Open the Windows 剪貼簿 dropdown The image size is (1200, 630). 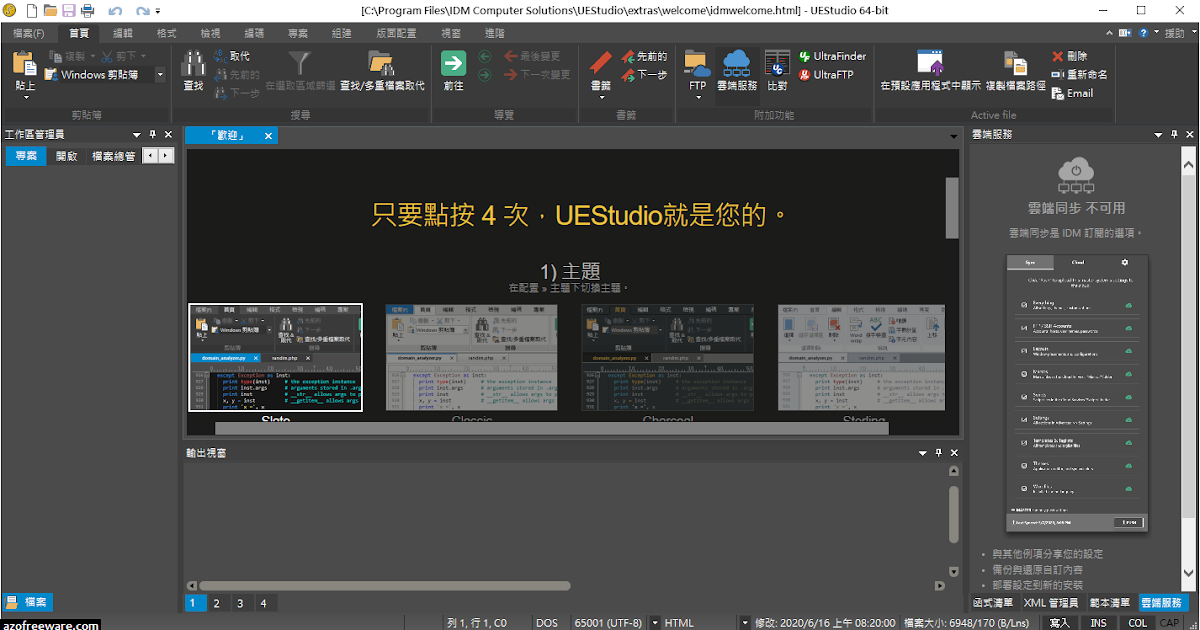[161, 72]
